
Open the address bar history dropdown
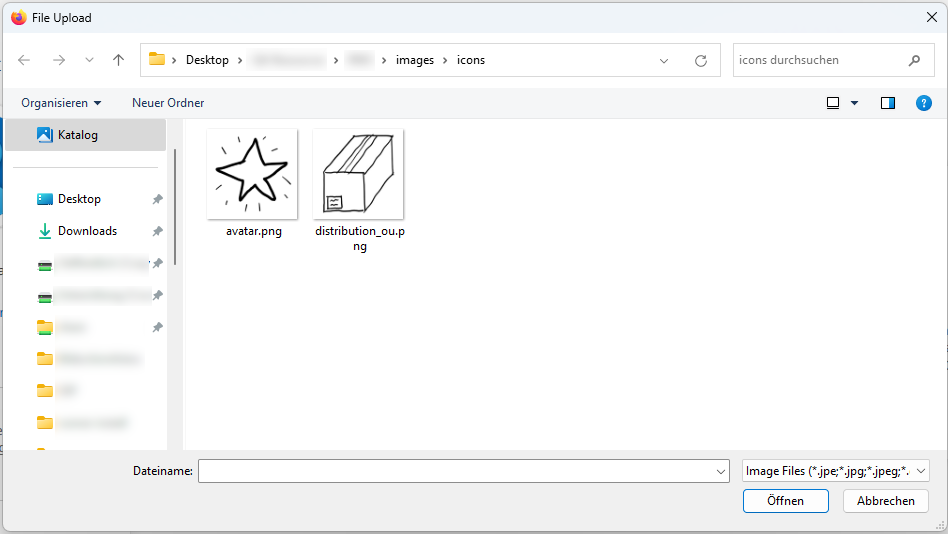click(x=664, y=60)
